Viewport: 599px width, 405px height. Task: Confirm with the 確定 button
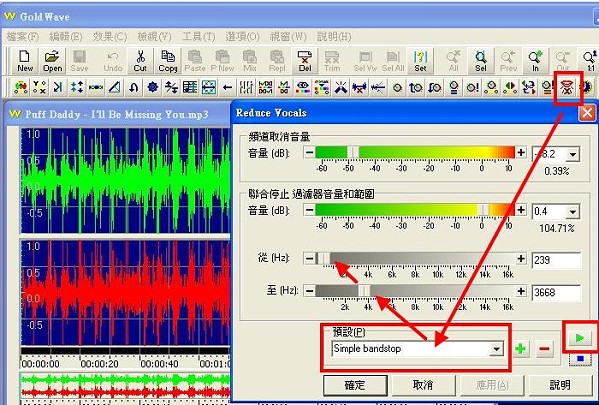(355, 385)
